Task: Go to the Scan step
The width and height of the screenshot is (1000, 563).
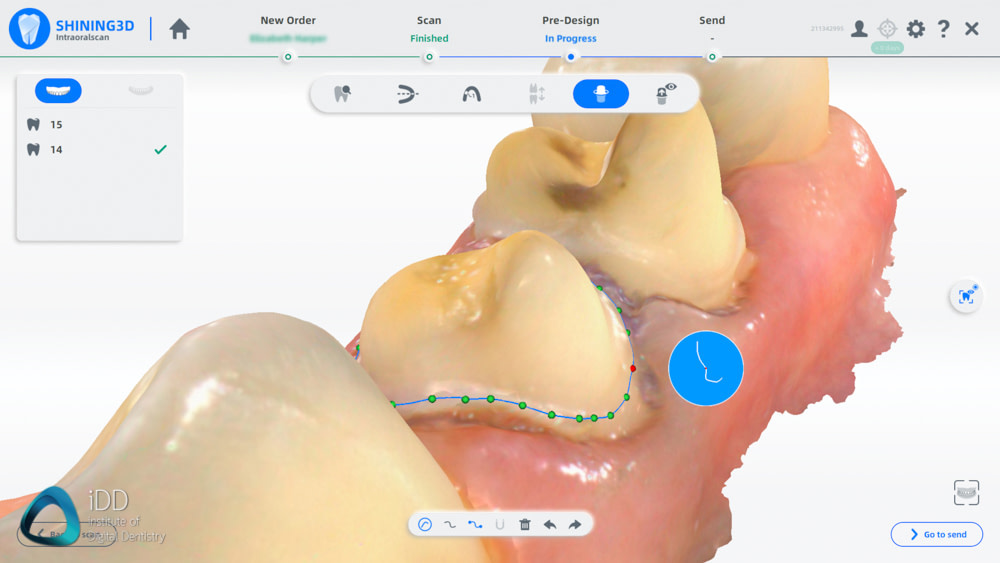Action: click(429, 29)
